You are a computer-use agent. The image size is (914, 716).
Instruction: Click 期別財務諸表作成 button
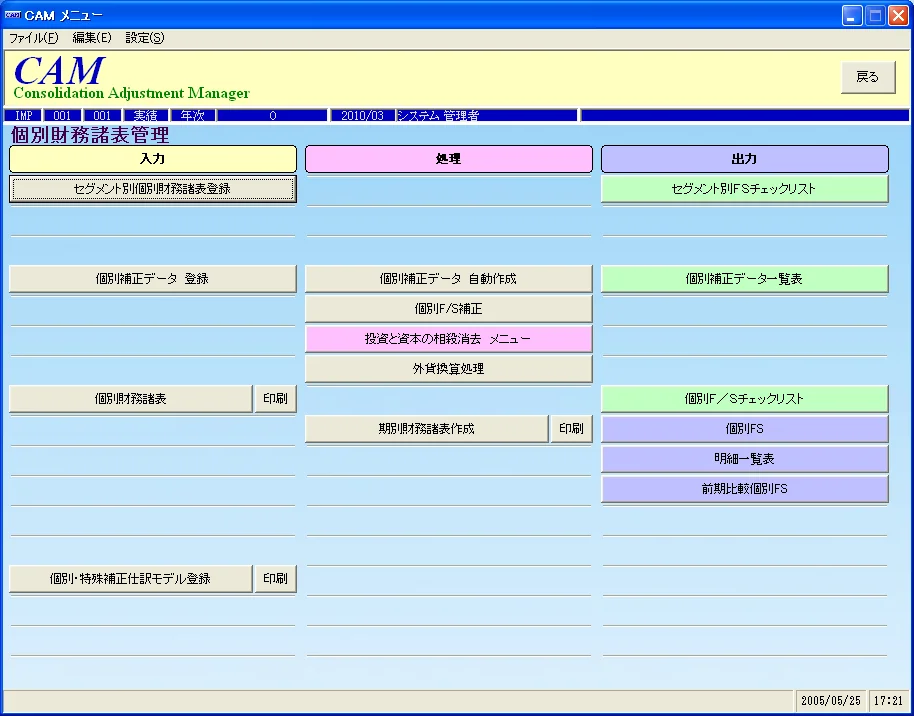click(427, 429)
